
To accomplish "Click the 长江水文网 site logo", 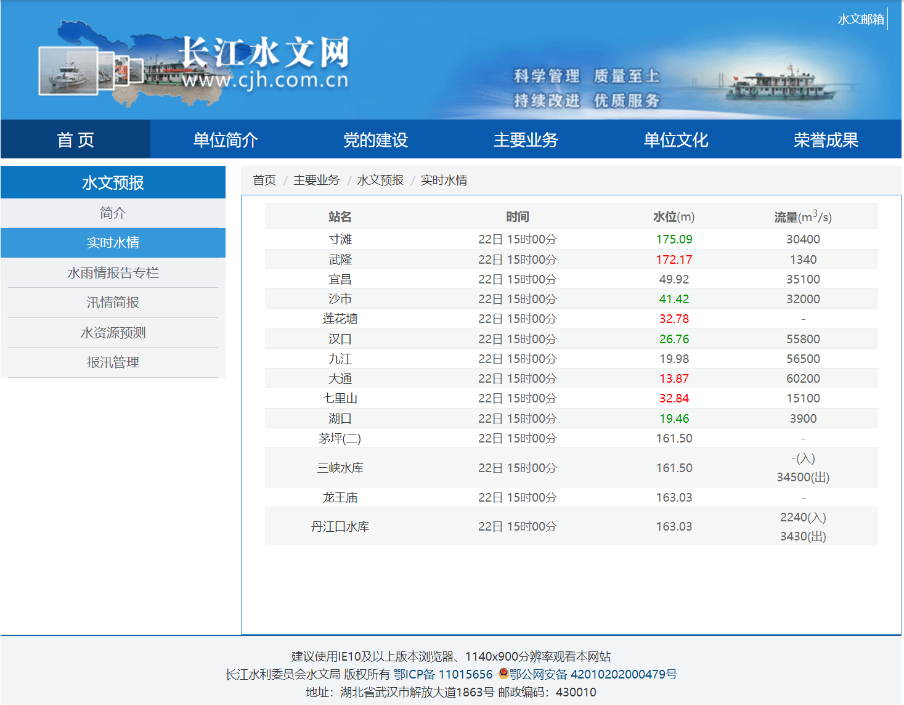I will (264, 62).
